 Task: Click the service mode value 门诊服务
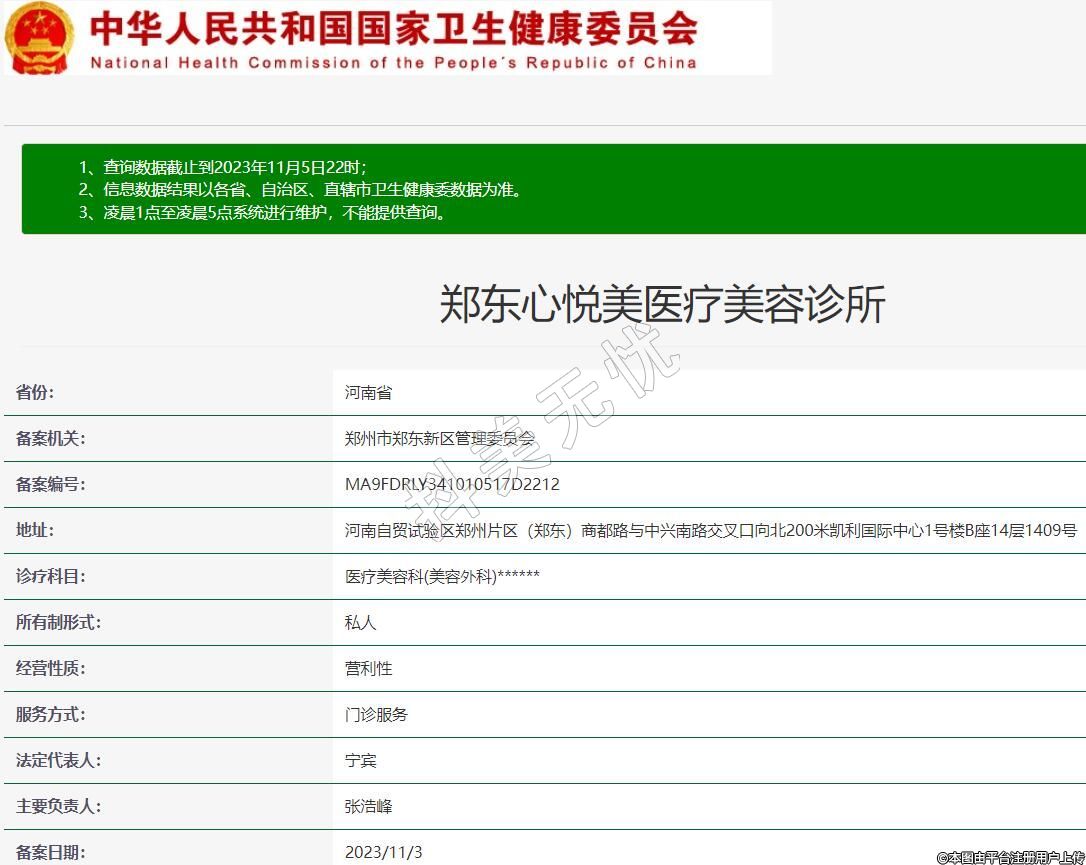pyautogui.click(x=376, y=715)
